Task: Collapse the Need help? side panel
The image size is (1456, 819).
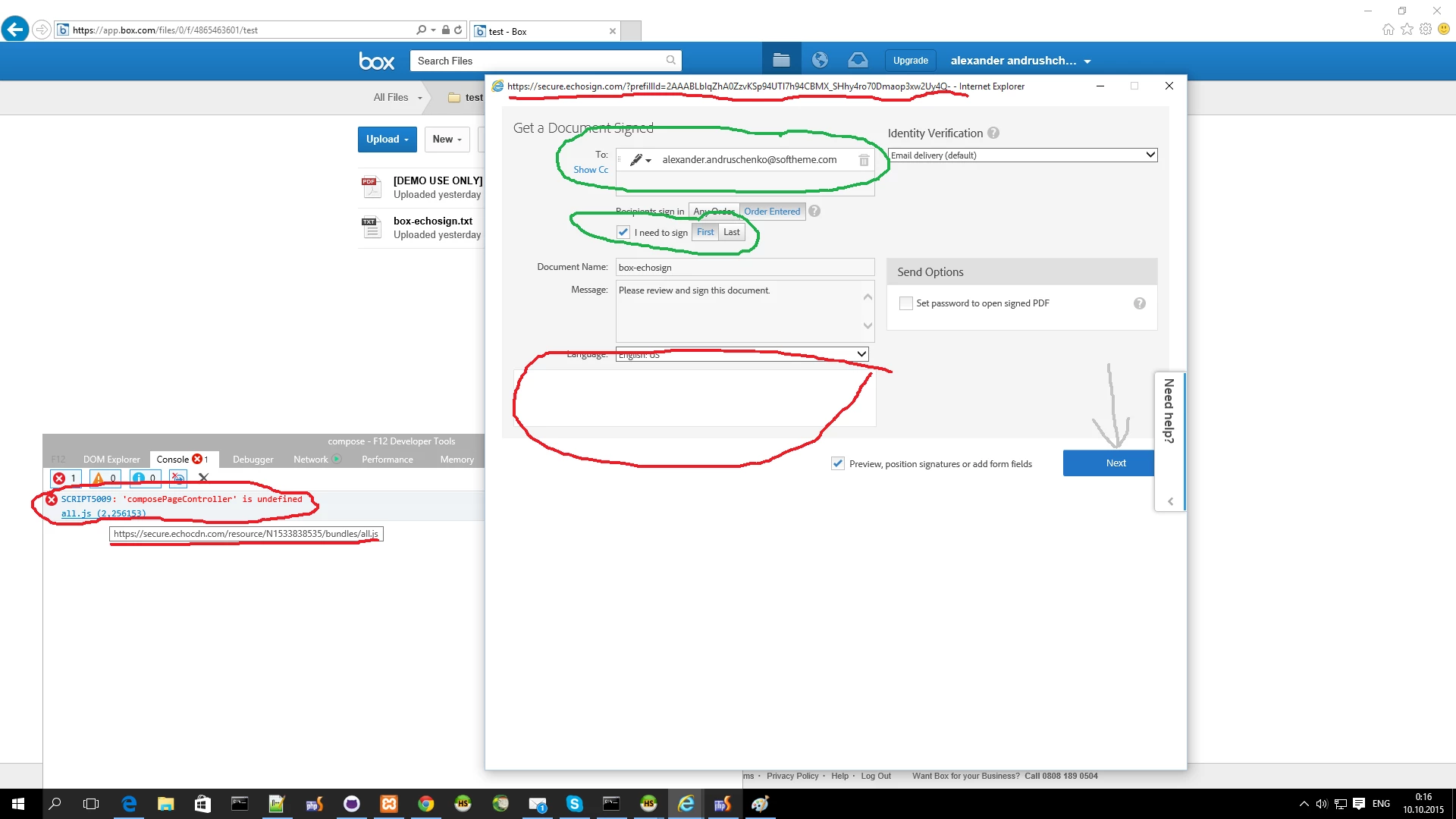Action: 1170,501
